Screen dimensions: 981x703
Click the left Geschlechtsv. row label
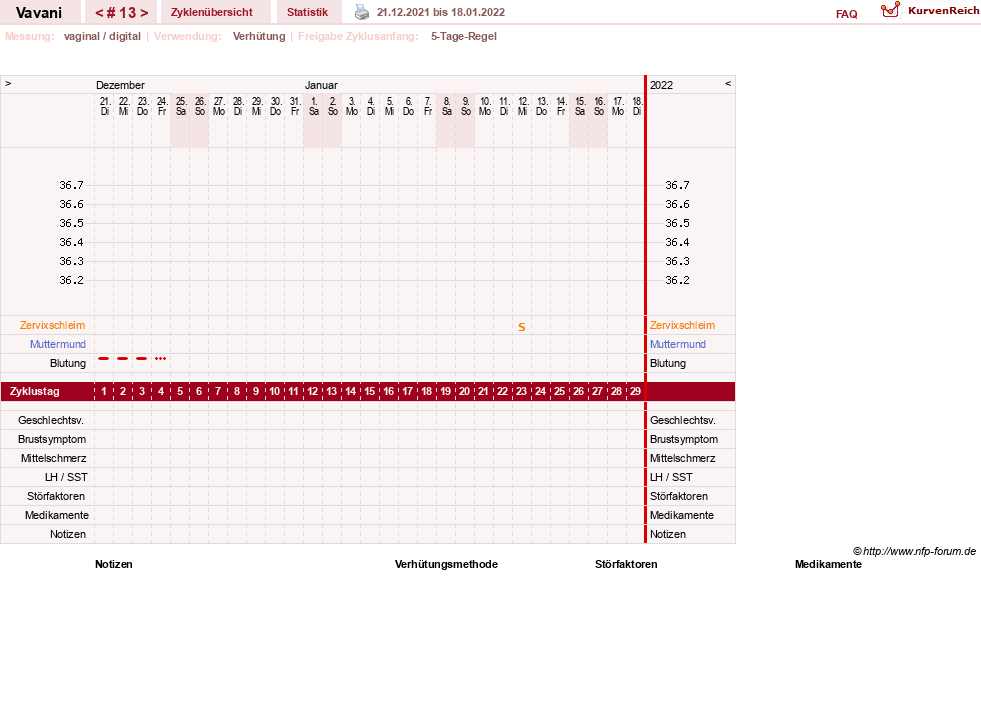[x=51, y=420]
